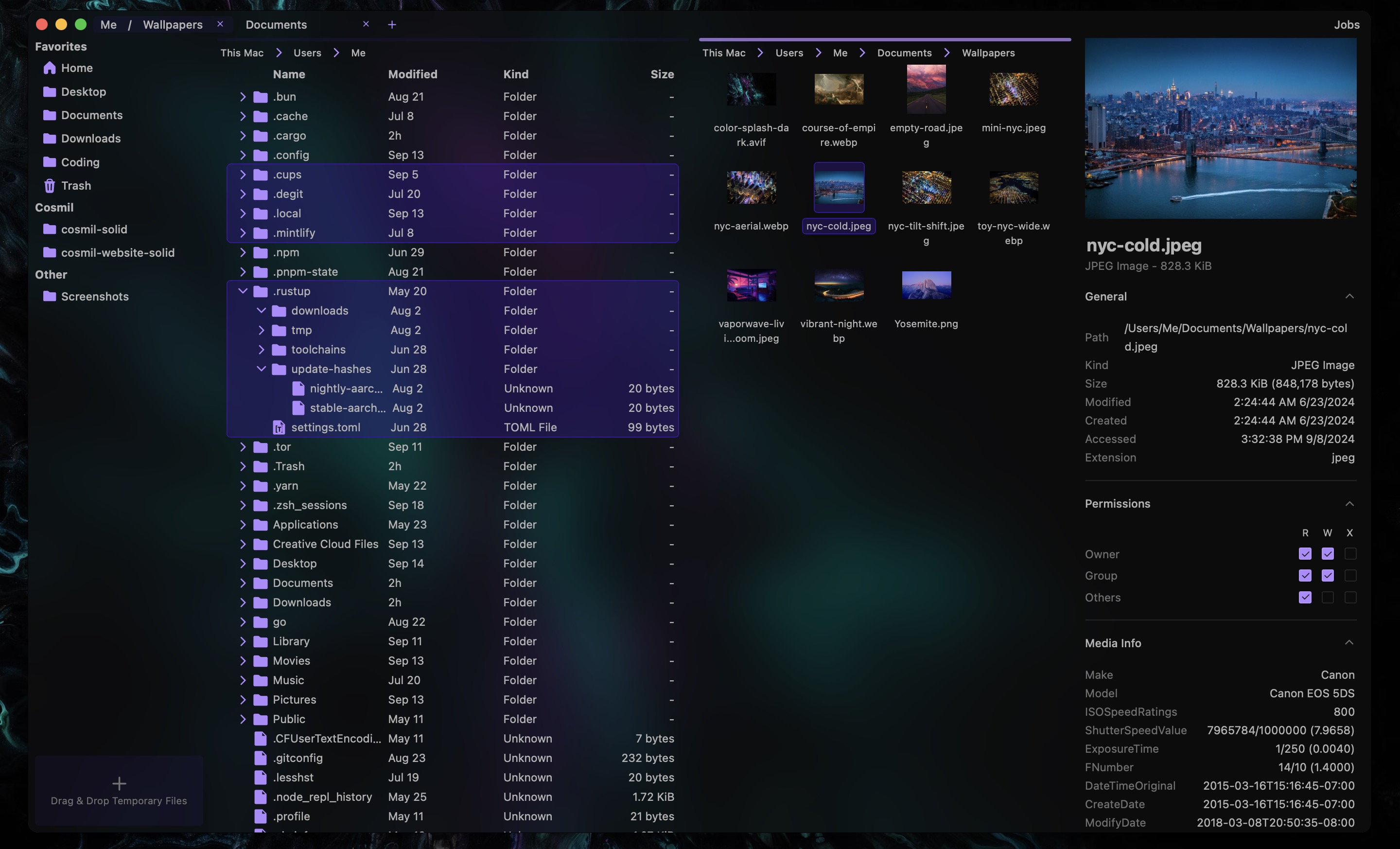Click the Screenshots folder icon in sidebar
1400x849 pixels.
click(x=50, y=297)
